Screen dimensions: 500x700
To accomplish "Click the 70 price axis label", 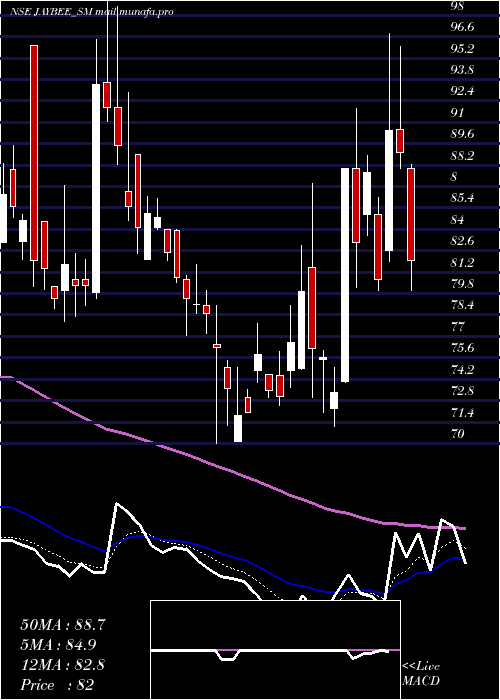I will click(x=458, y=434).
